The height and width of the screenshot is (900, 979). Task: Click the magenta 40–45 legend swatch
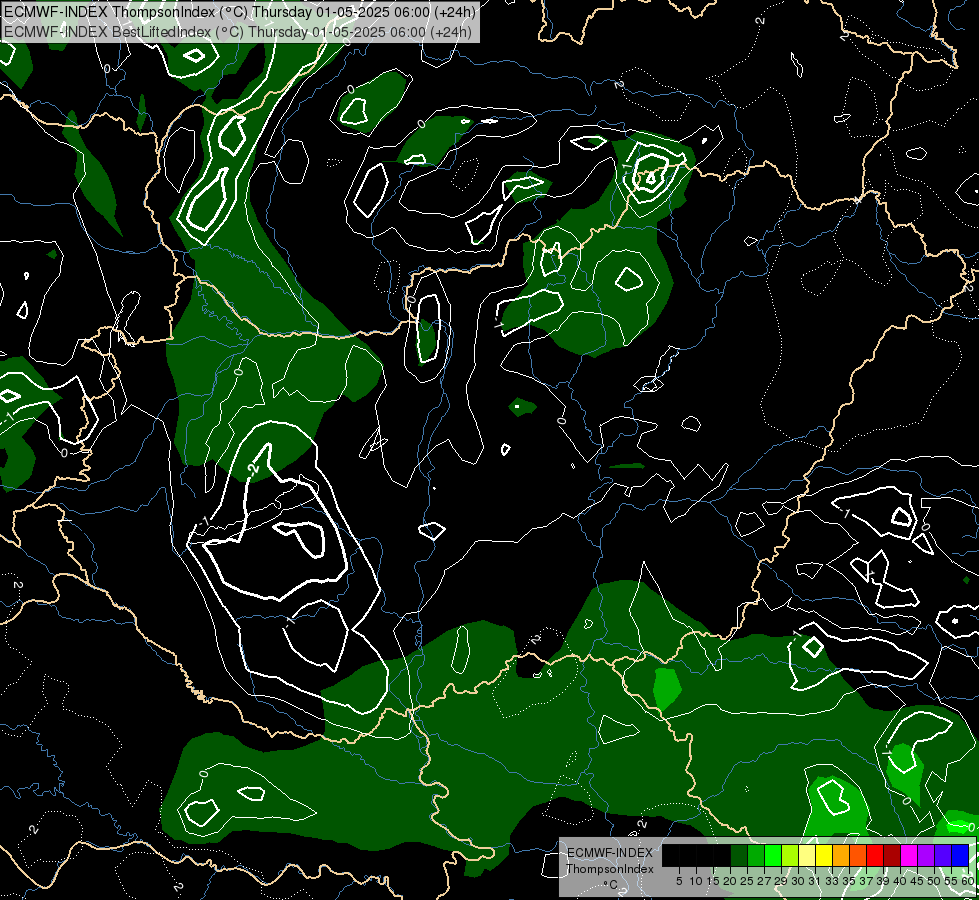pos(910,855)
